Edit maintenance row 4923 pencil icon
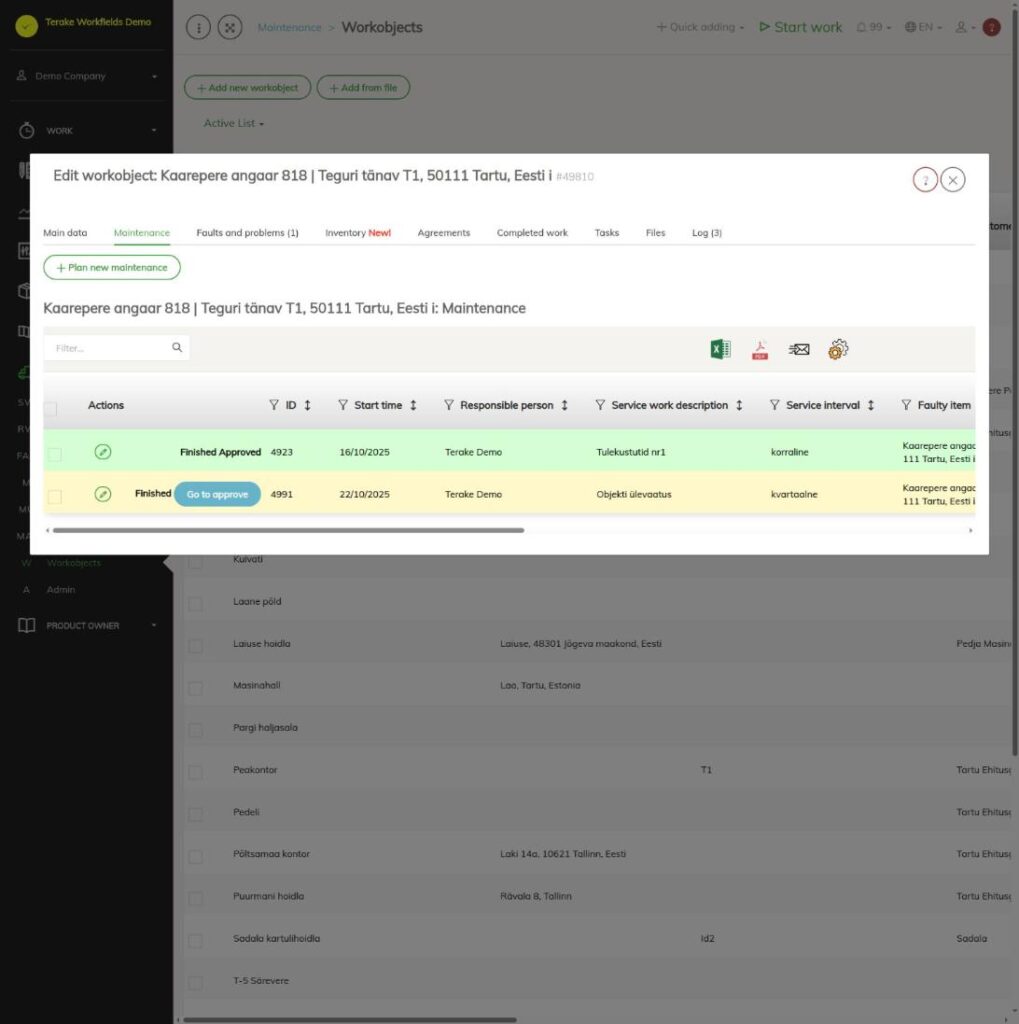The height and width of the screenshot is (1024, 1019). tap(103, 452)
